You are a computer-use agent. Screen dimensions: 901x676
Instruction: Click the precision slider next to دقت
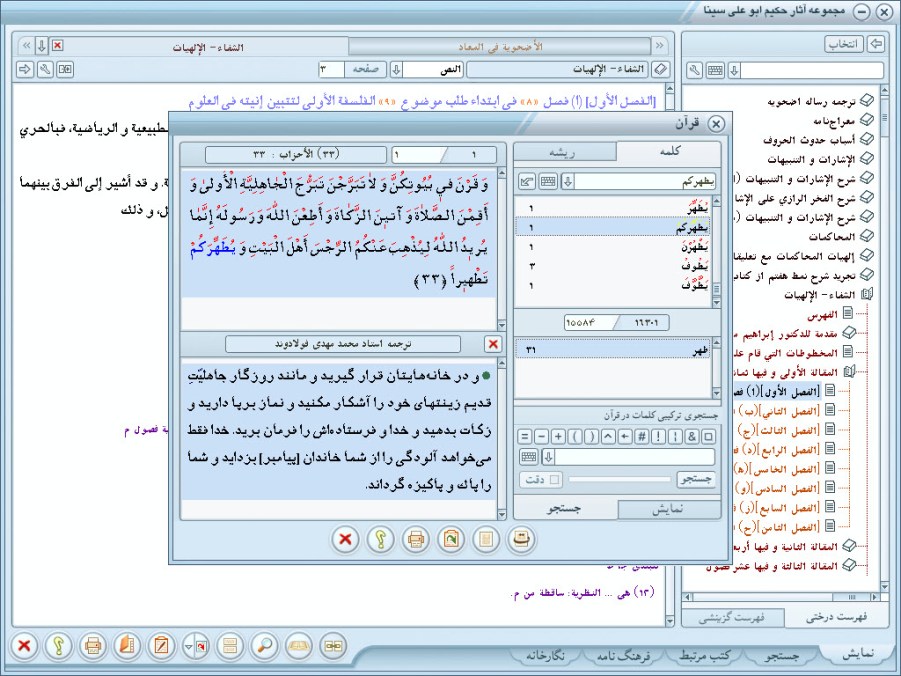click(x=620, y=481)
